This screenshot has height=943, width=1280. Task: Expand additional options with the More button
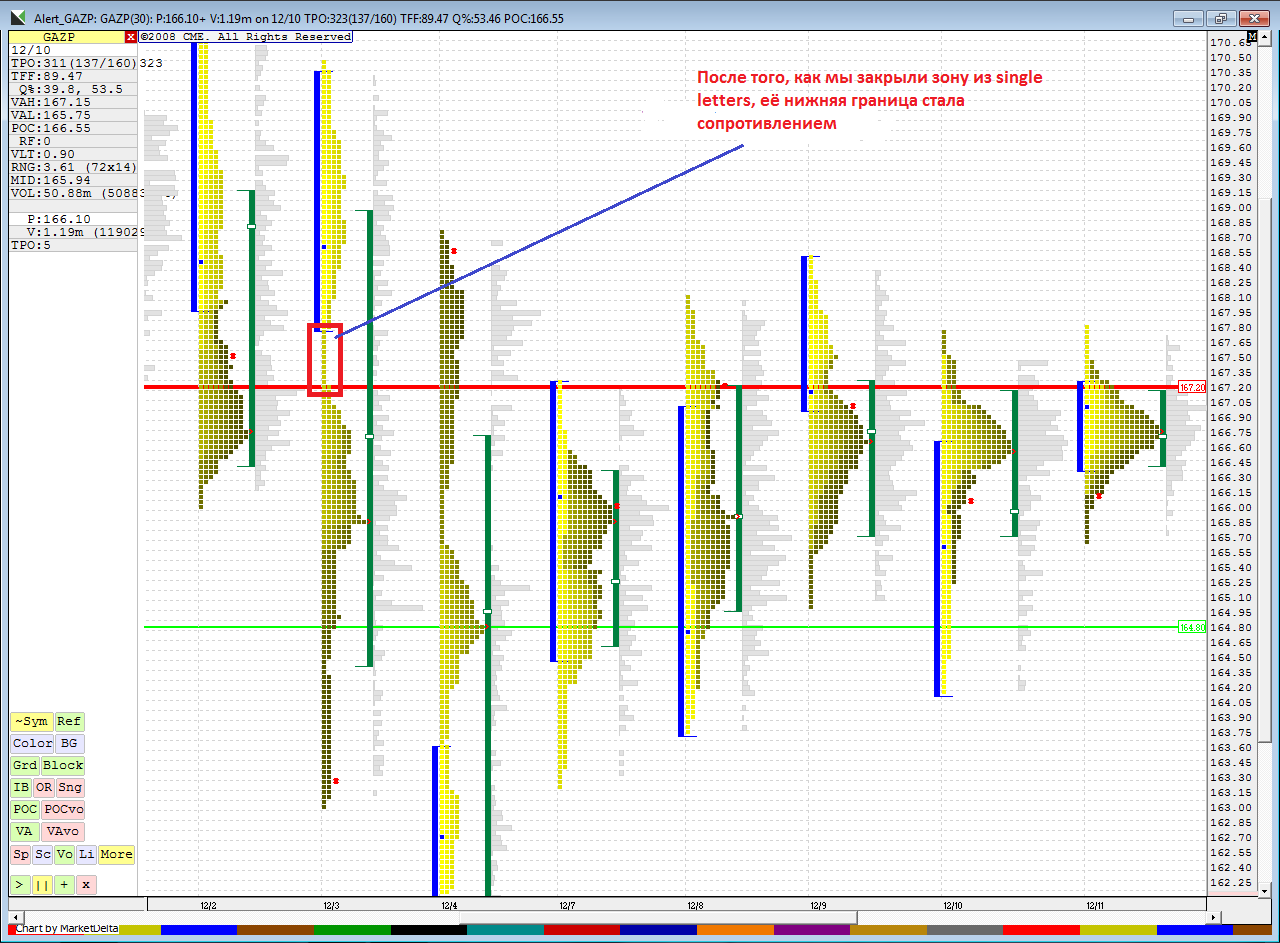pos(116,855)
